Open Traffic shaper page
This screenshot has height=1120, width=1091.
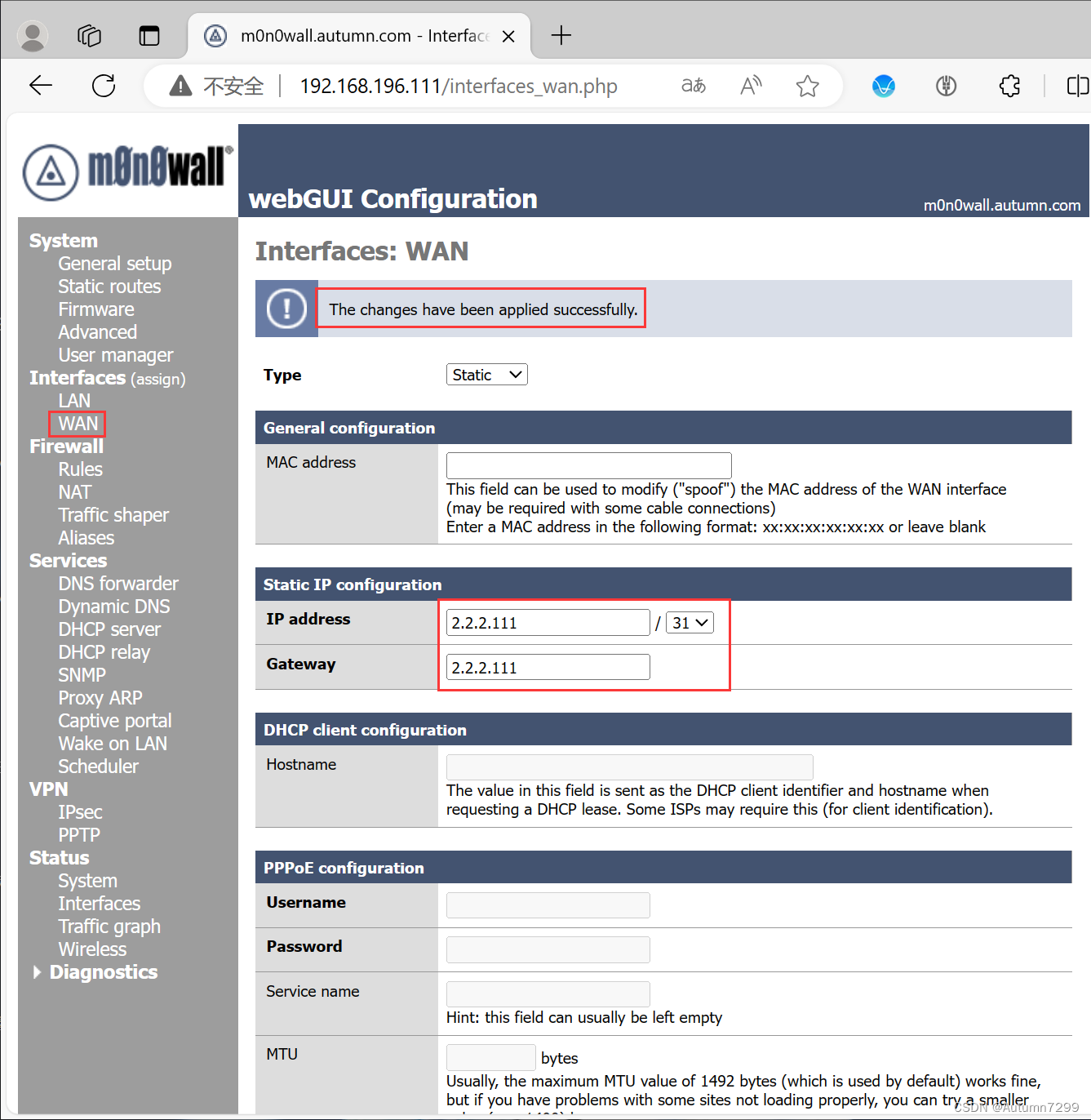[x=113, y=515]
